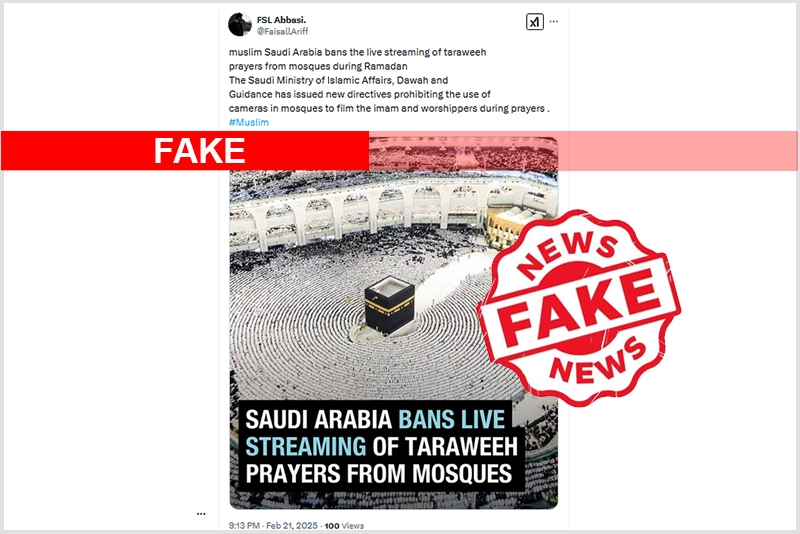Click the Feb 21, 2025 date

pyautogui.click(x=291, y=525)
